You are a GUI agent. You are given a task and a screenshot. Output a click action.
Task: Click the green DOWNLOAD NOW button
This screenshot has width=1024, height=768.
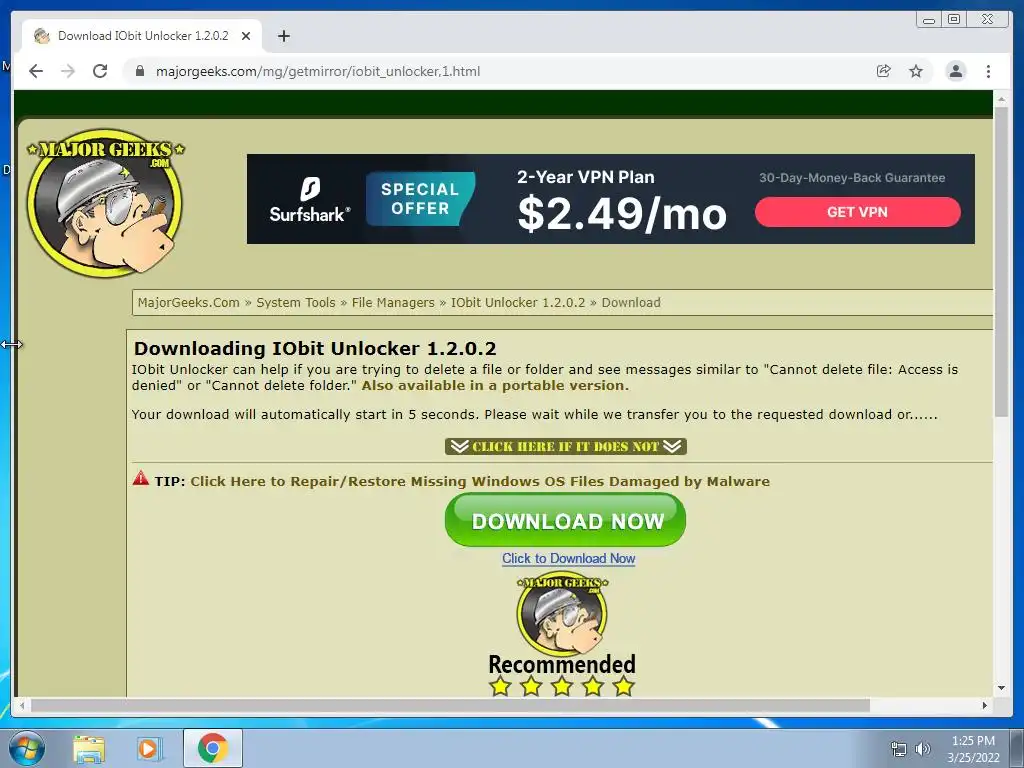pos(566,520)
